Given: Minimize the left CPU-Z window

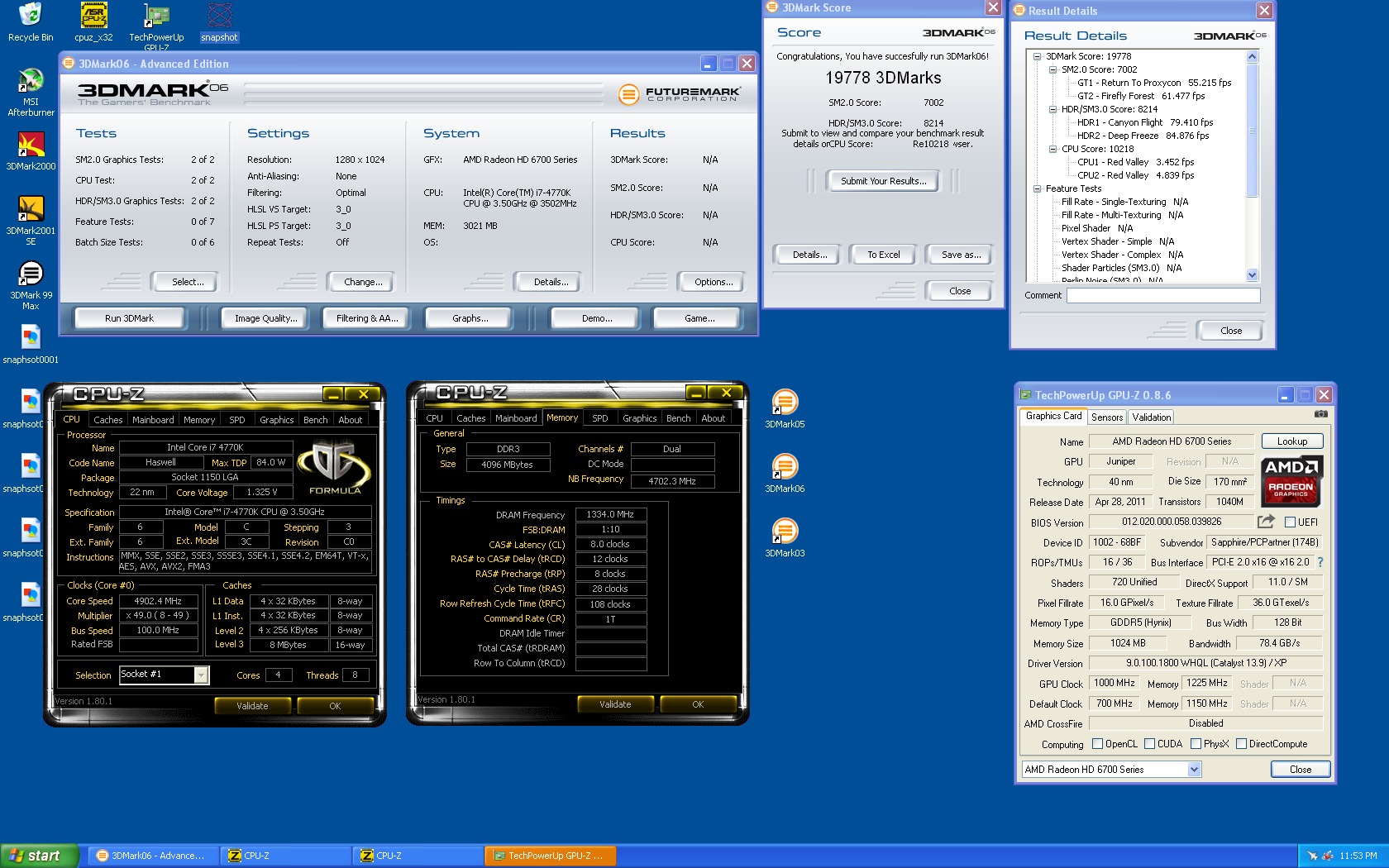Looking at the screenshot, I should 333,394.
